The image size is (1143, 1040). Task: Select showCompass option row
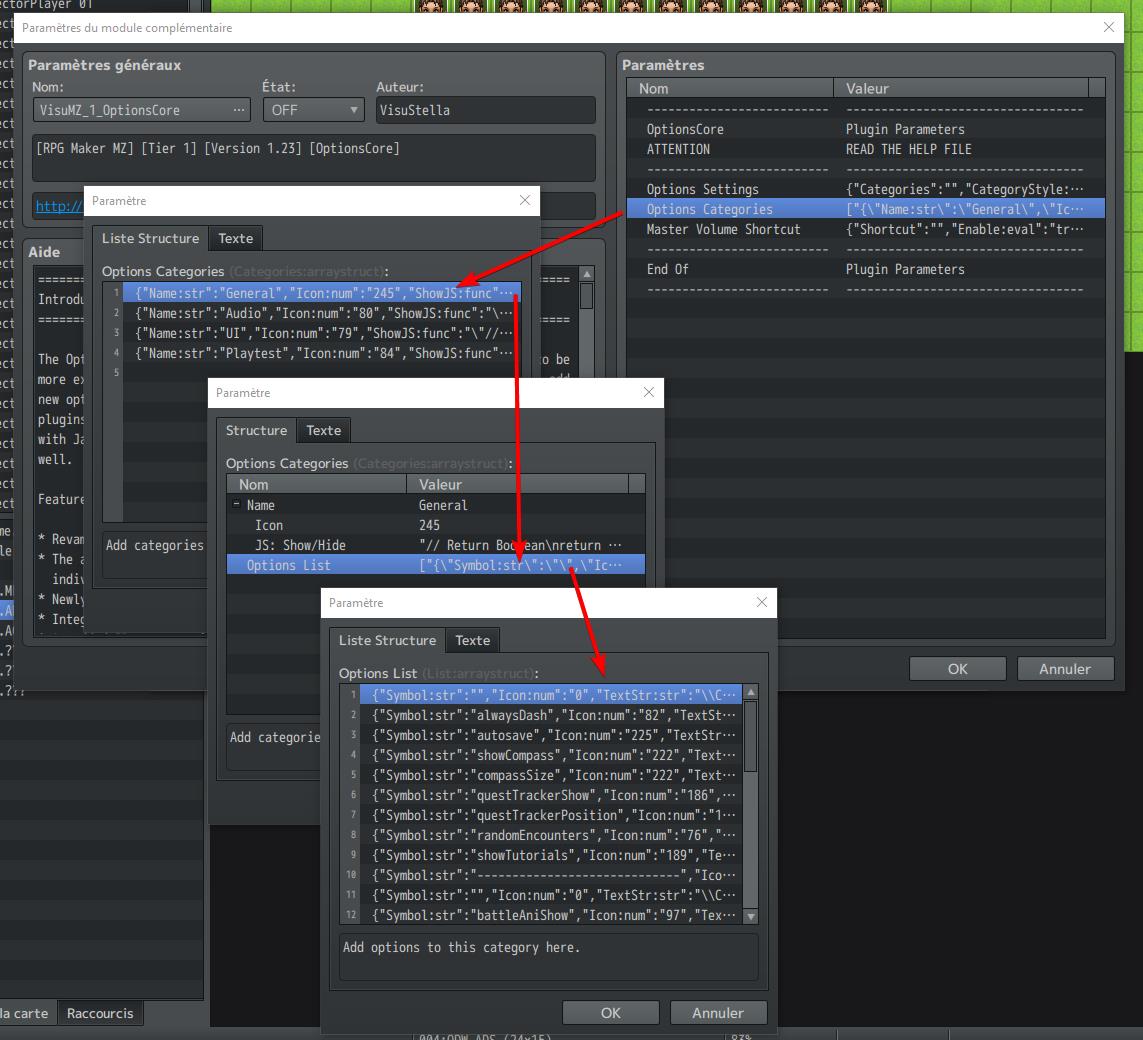[x=551, y=756]
